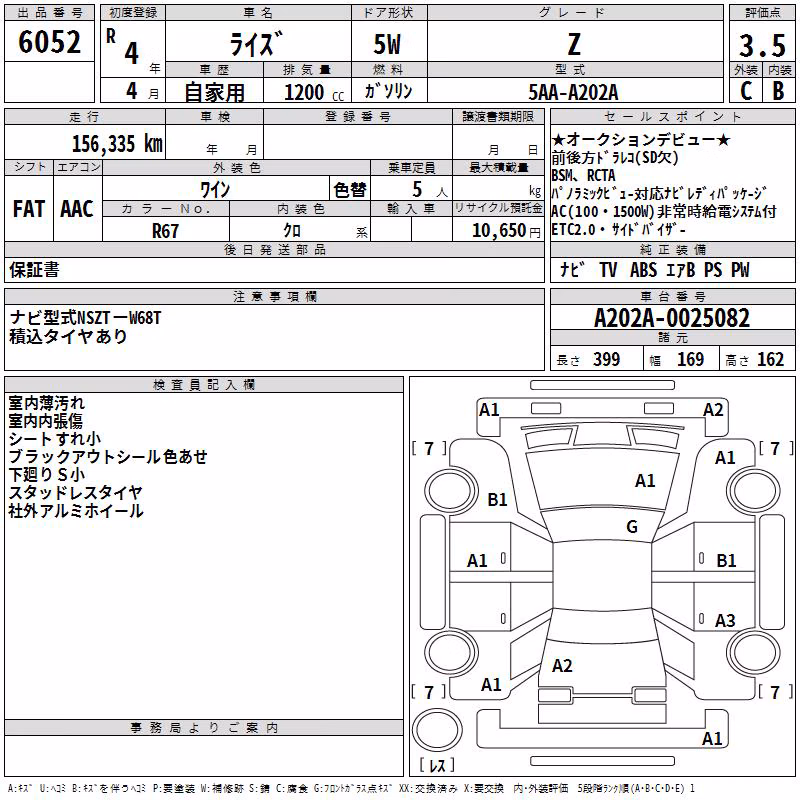The image size is (800, 800).
Task: Click the 出品番号 header label
Action: click(49, 13)
